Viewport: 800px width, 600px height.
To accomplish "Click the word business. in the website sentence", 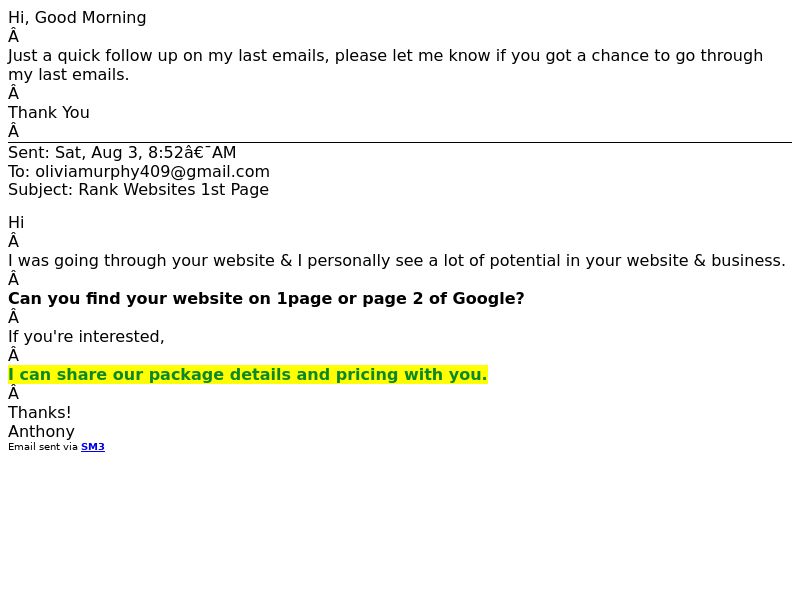I will pos(748,261).
